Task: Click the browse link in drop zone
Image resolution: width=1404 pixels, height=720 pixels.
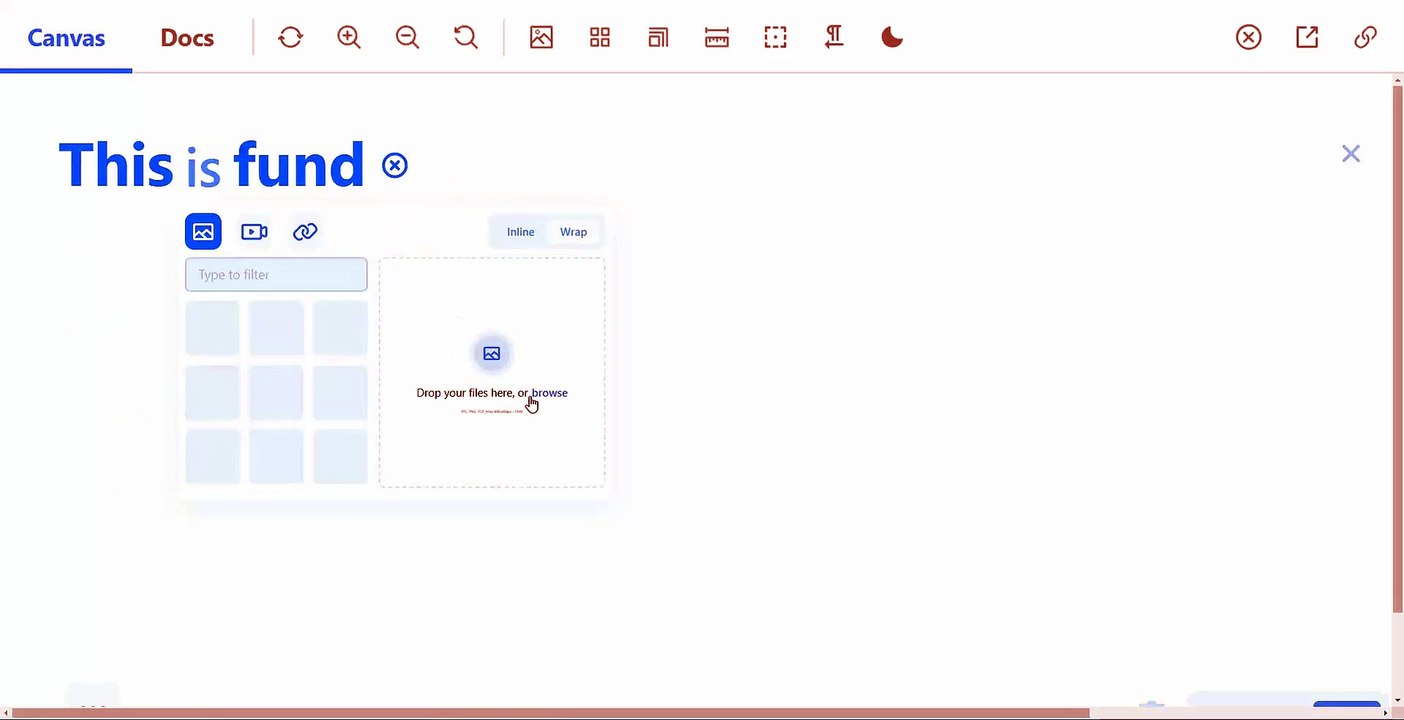Action: [549, 393]
